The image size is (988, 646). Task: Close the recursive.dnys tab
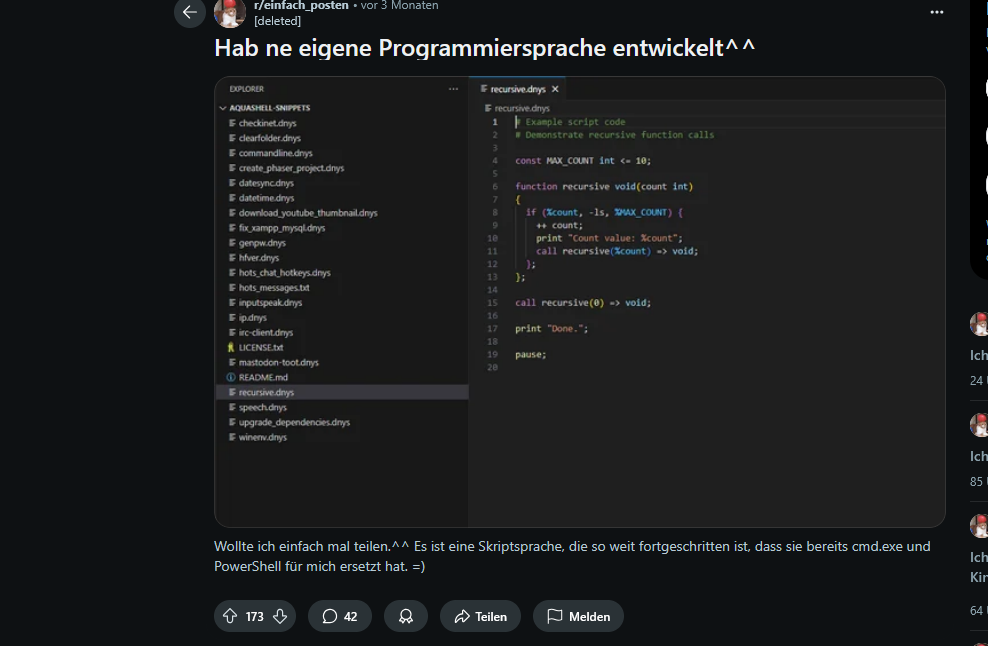554,88
